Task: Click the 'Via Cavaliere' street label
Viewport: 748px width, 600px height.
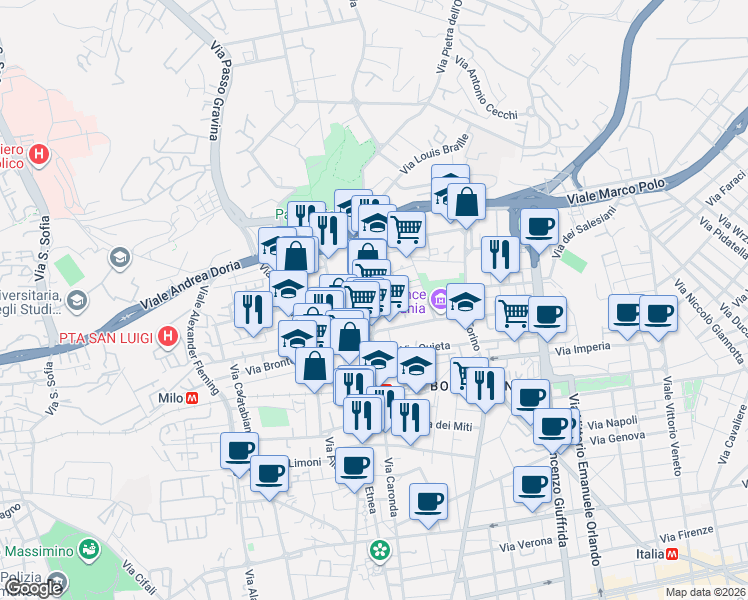Action: (733, 434)
